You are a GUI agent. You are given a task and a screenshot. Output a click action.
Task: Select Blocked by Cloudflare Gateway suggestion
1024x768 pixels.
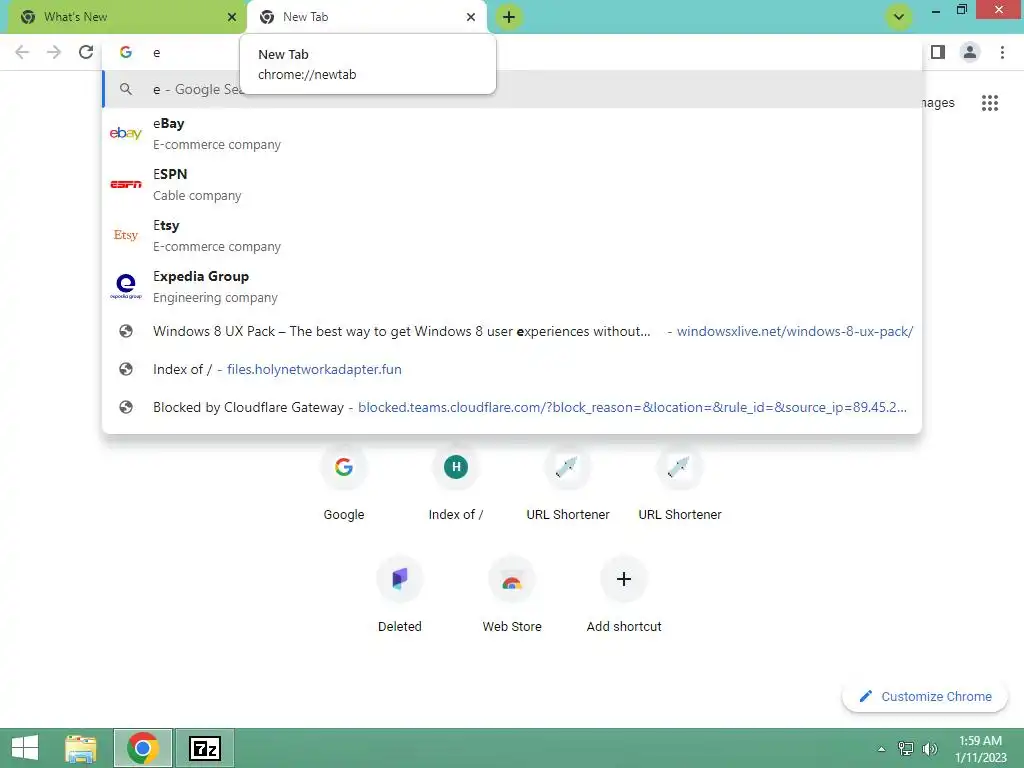[512, 407]
